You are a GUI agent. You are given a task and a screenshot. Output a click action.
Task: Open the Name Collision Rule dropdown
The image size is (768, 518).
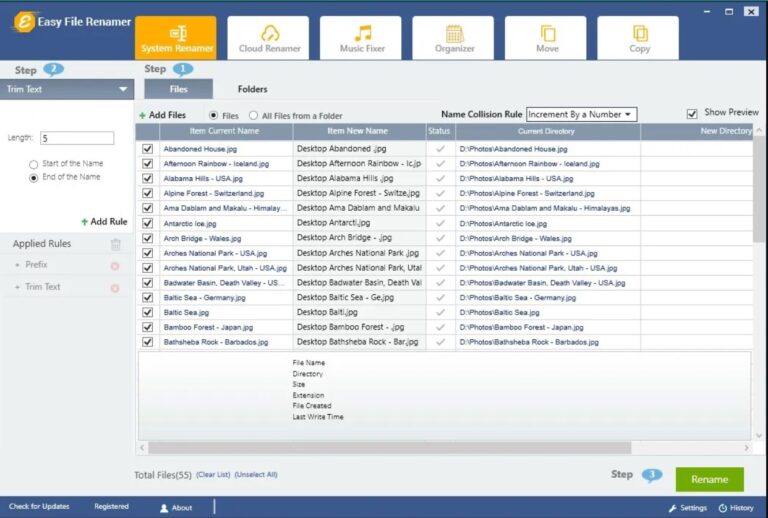581,114
